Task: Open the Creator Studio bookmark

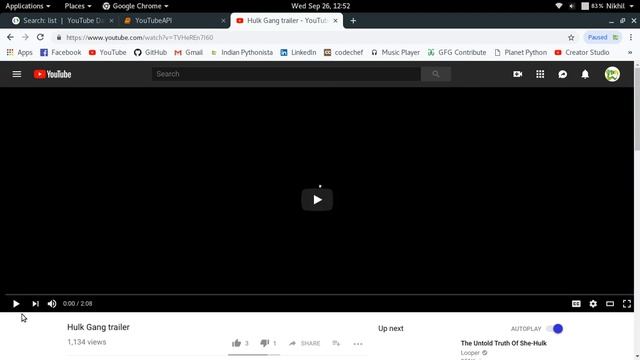Action: (x=582, y=52)
